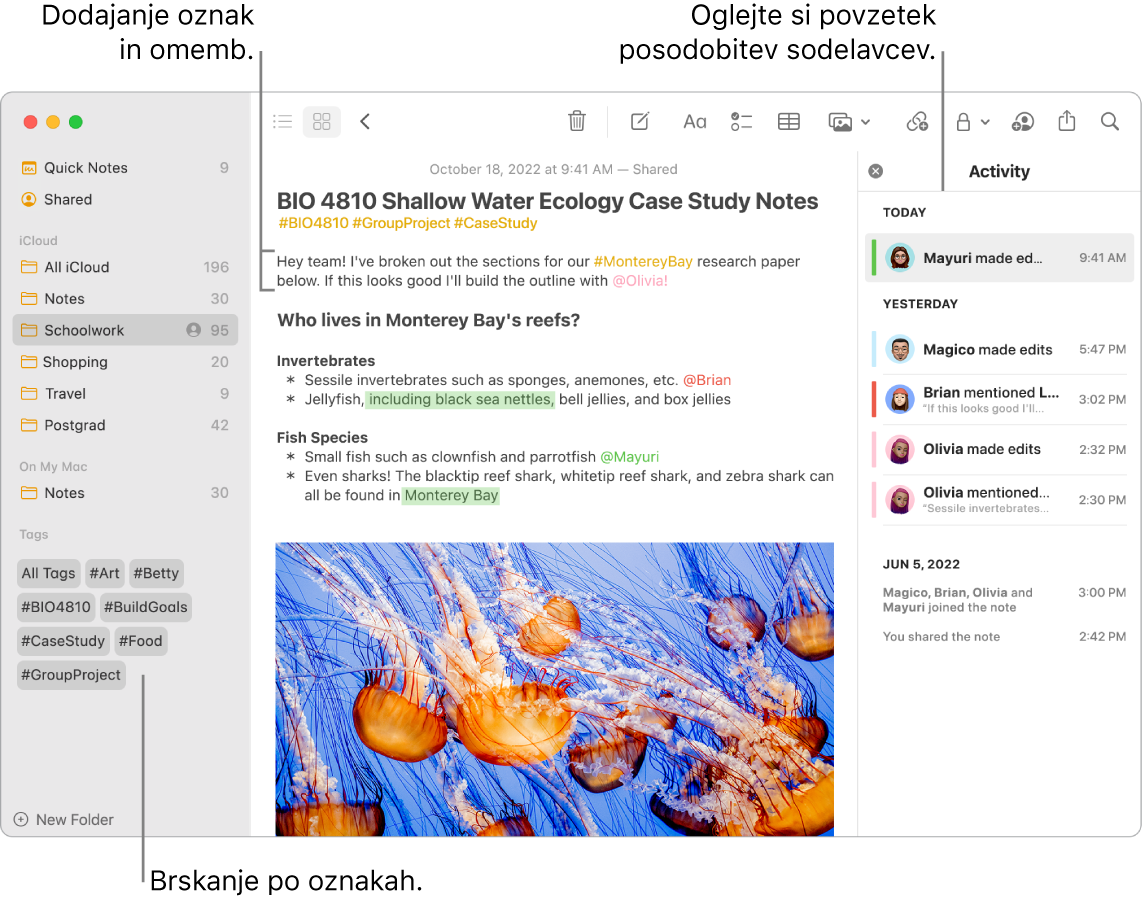
Task: Select the iCloud Notes folder
Action: click(125, 299)
